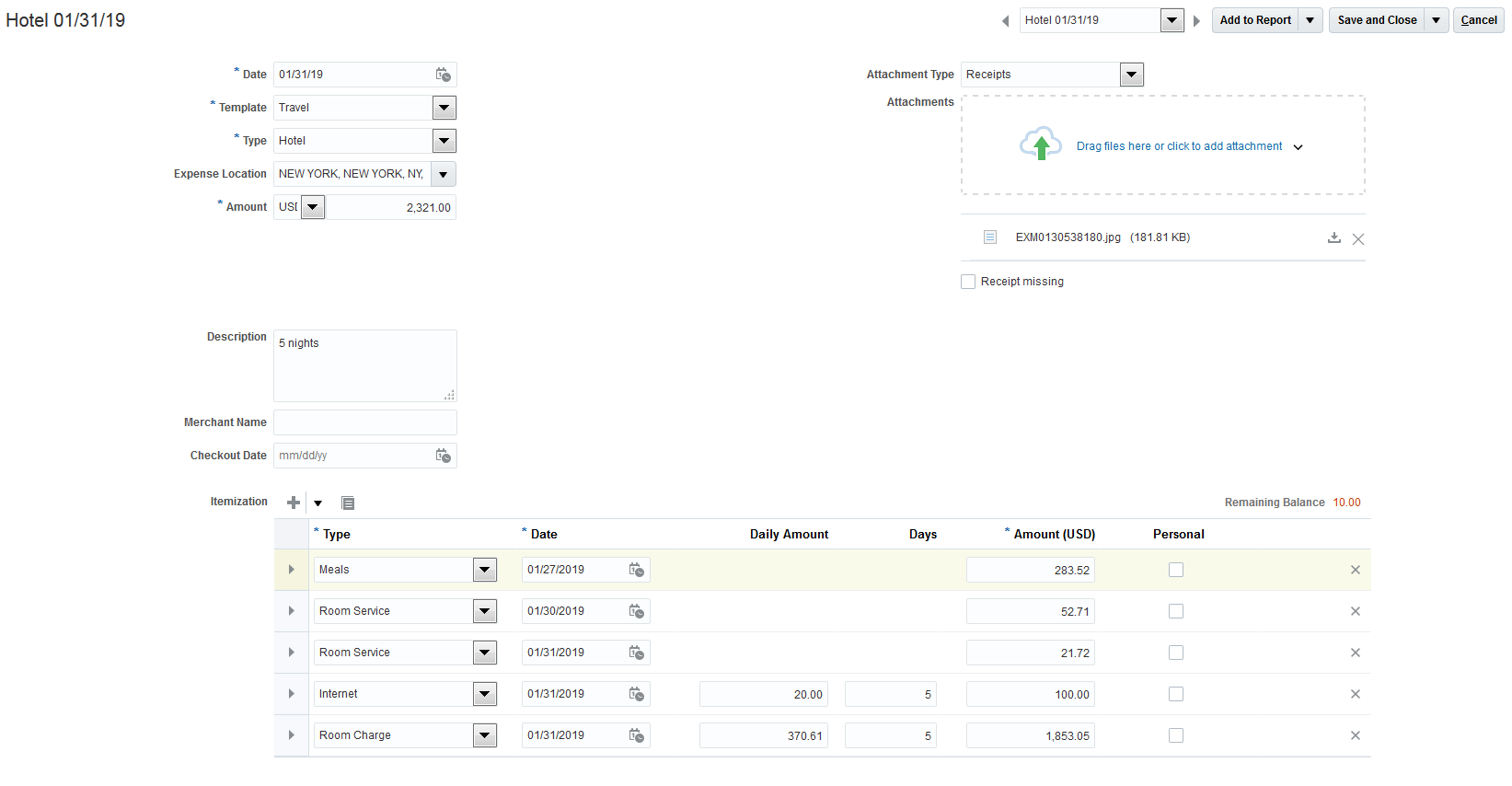
Task: Open the Save and Close menu arrow
Action: (1436, 20)
